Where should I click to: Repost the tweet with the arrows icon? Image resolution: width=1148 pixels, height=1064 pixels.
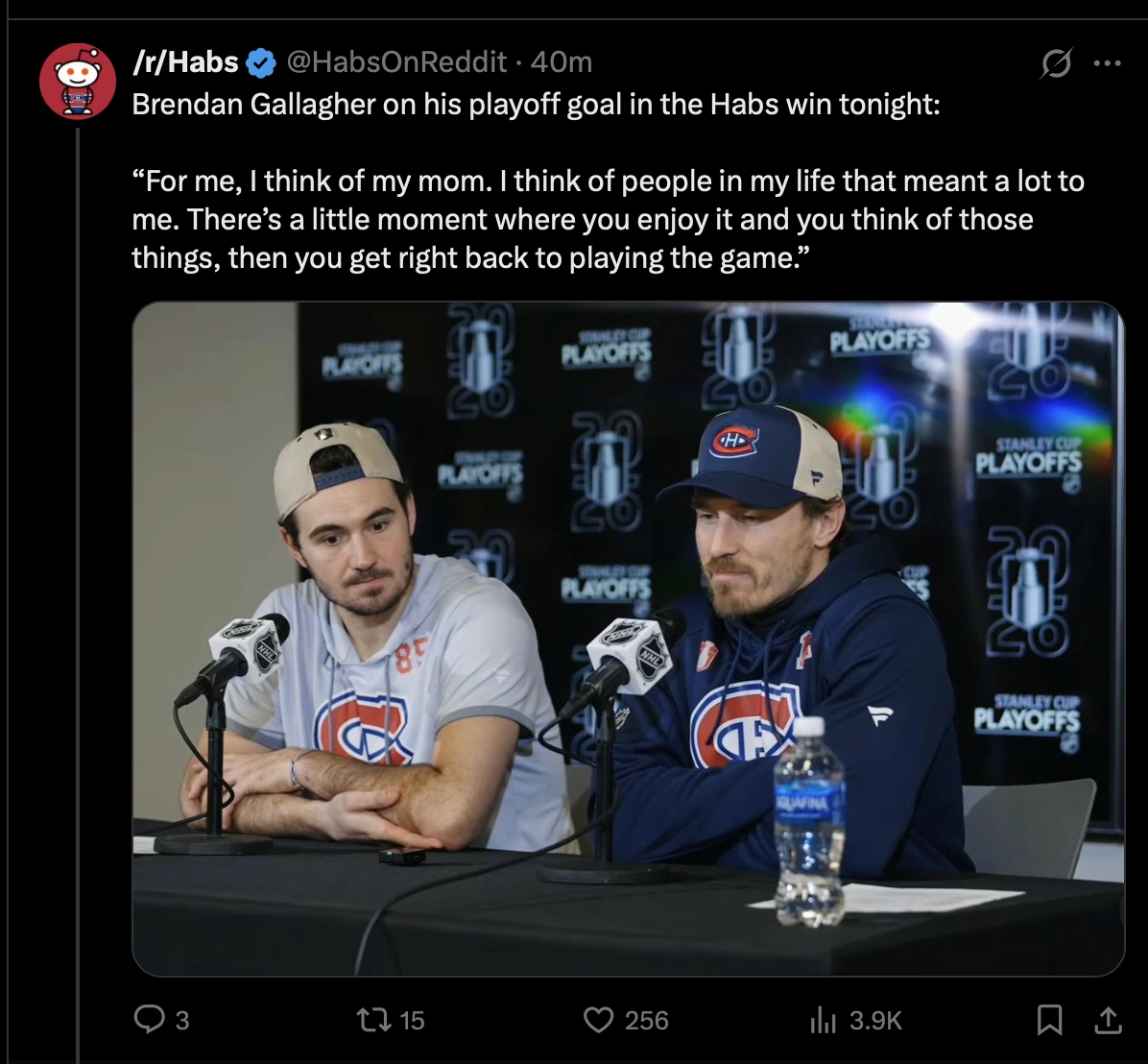pyautogui.click(x=373, y=1019)
